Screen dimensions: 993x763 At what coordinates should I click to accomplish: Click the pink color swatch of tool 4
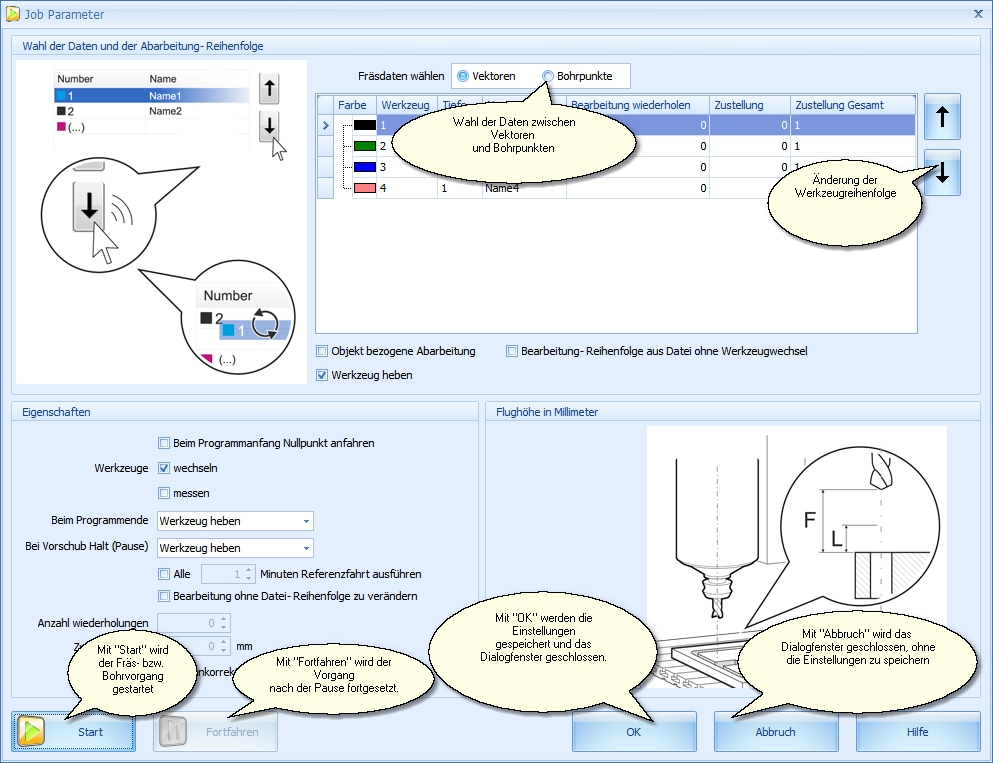tap(365, 188)
